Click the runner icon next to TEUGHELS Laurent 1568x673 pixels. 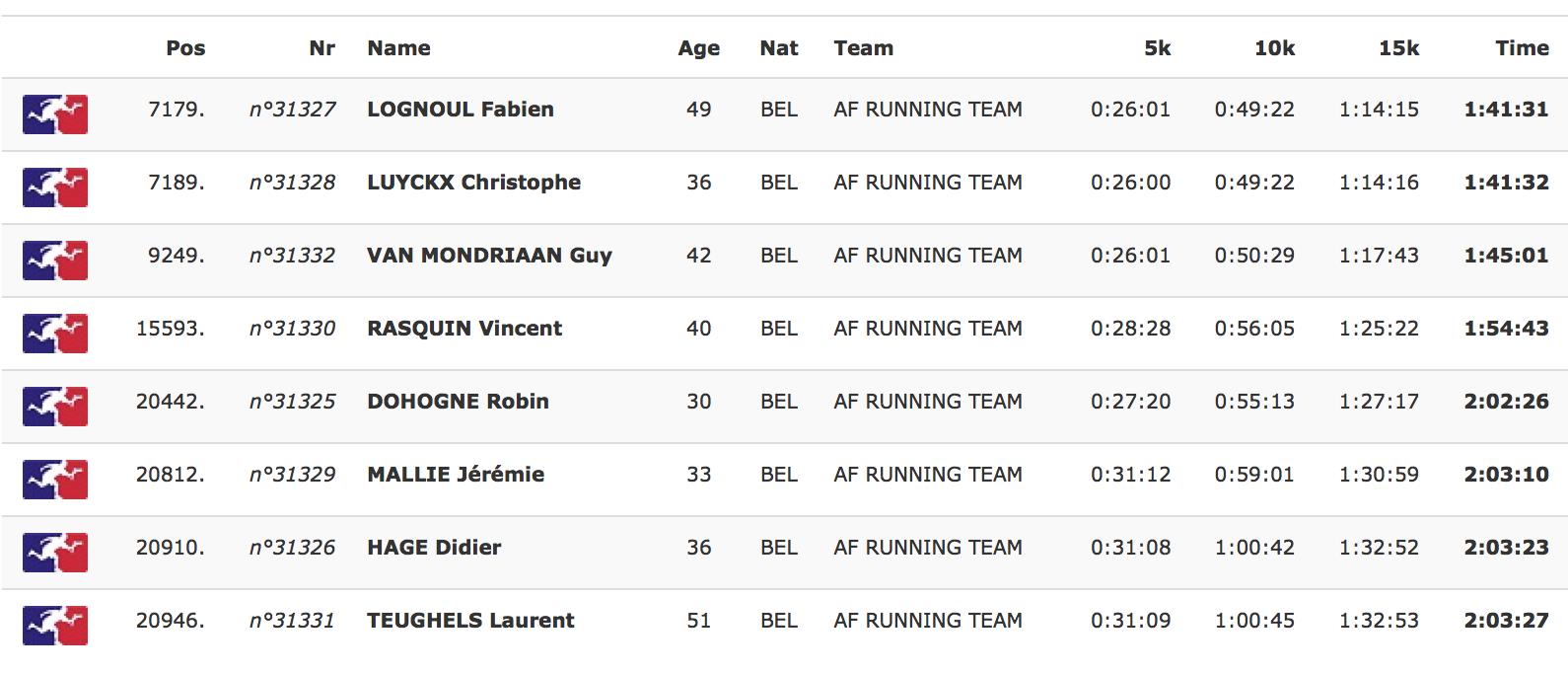[55, 626]
